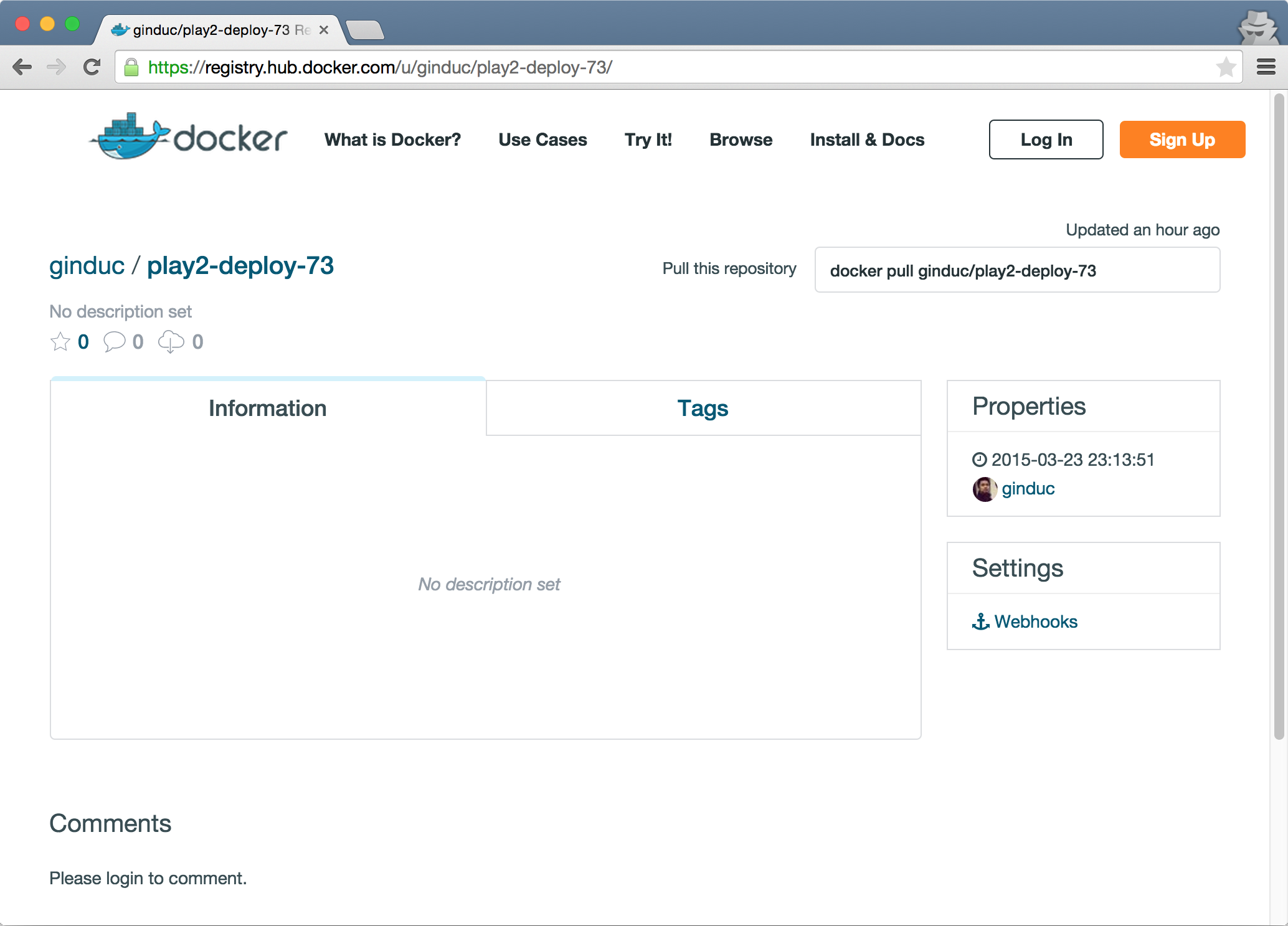The width and height of the screenshot is (1288, 926).
Task: Open the Try It! nav item
Action: pyautogui.click(x=648, y=139)
